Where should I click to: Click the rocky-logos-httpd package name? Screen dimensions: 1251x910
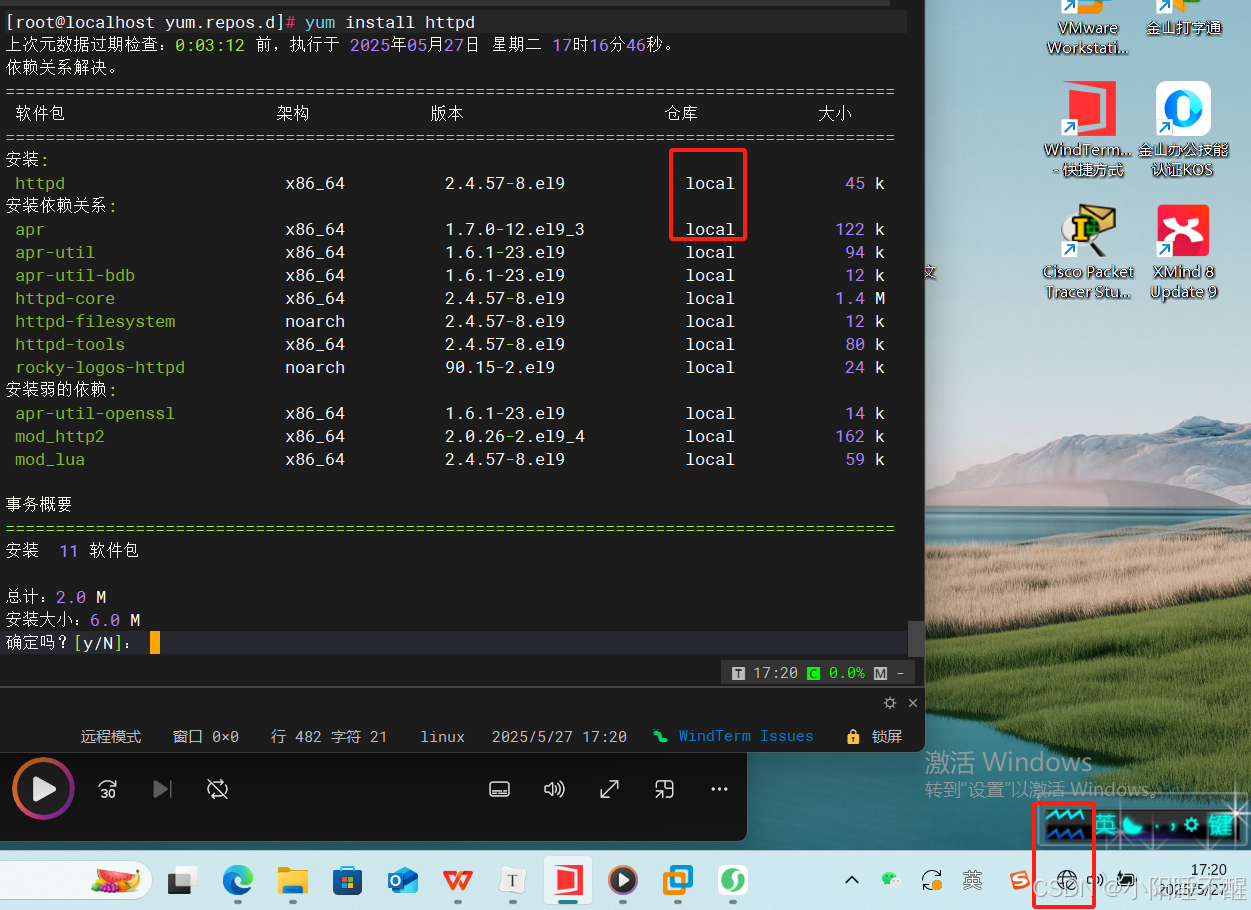point(100,367)
